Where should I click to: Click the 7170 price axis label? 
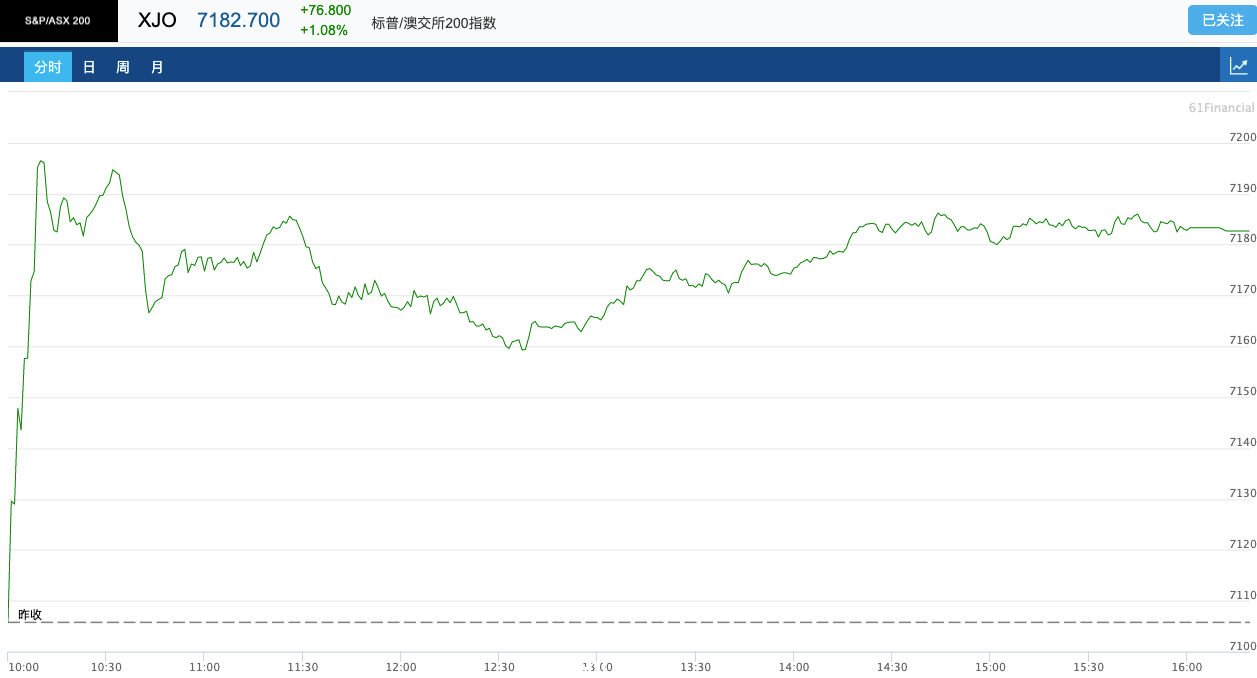(x=1241, y=289)
